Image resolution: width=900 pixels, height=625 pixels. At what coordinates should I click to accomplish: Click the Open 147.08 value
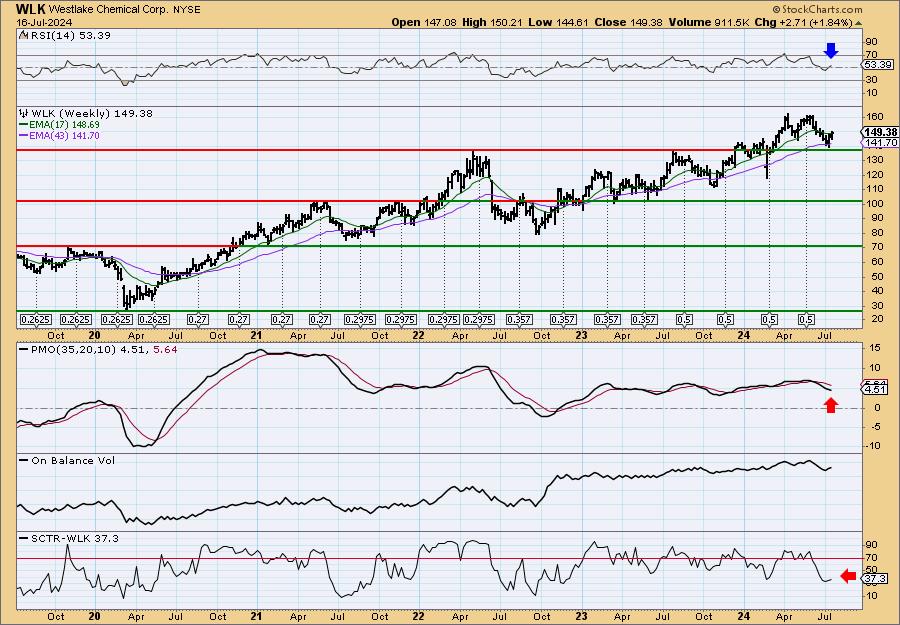coord(424,22)
